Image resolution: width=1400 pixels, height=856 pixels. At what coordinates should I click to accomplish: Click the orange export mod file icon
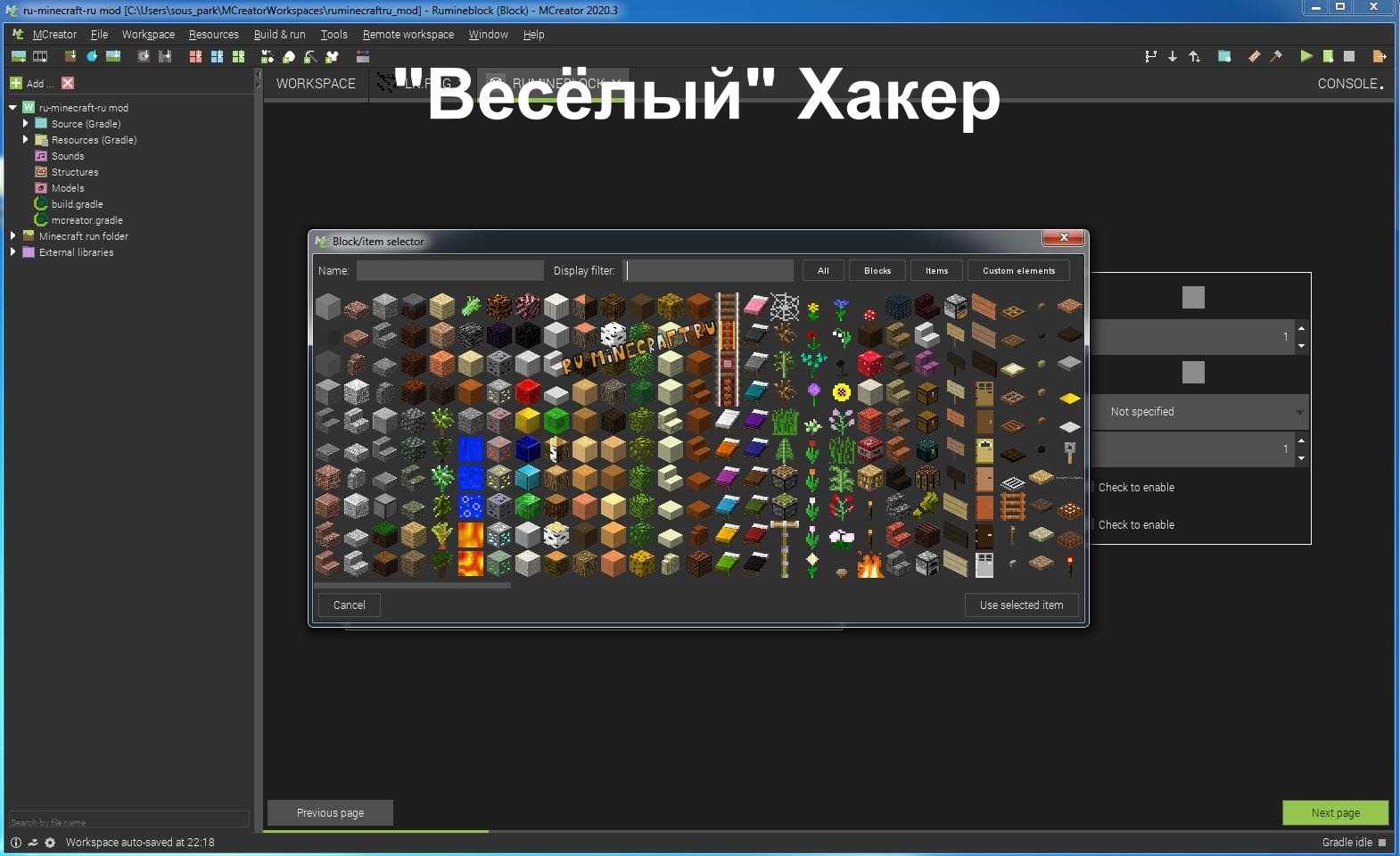pyautogui.click(x=1379, y=56)
